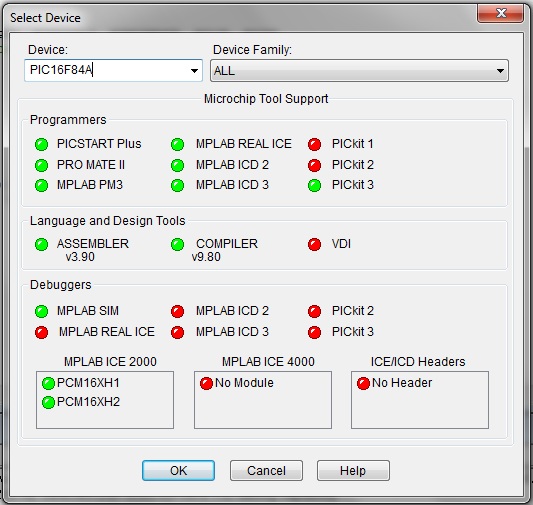The height and width of the screenshot is (505, 533).
Task: Click green indicator beside PCM16XH1
Action: pyautogui.click(x=48, y=383)
